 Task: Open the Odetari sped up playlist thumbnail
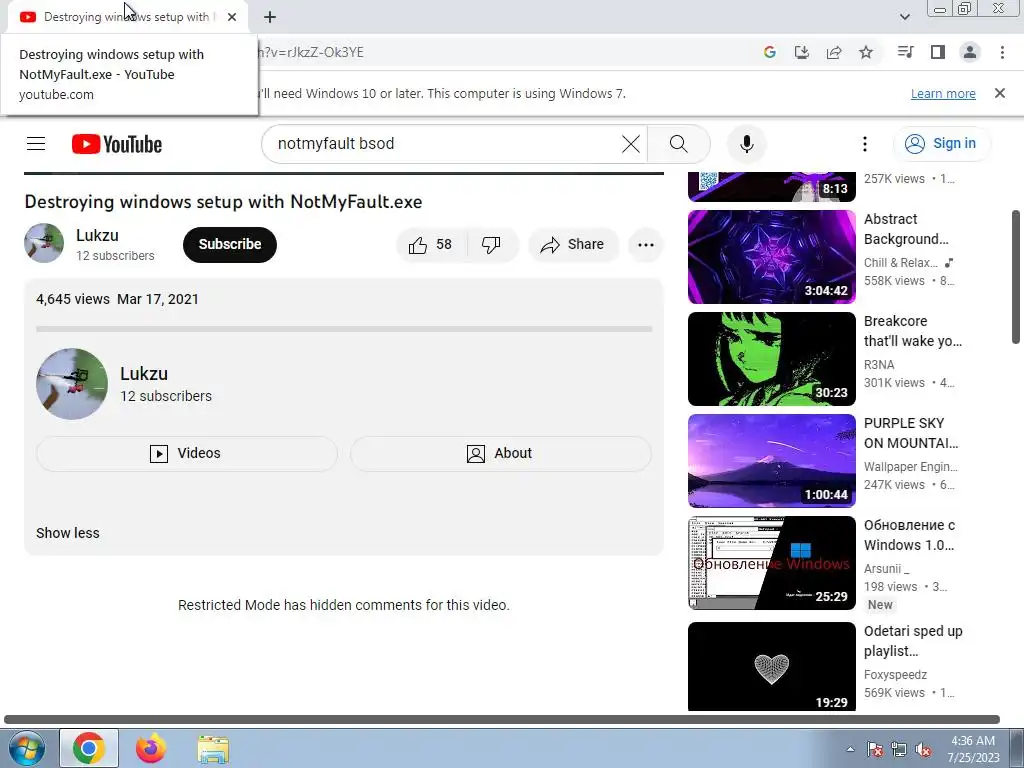(x=771, y=666)
